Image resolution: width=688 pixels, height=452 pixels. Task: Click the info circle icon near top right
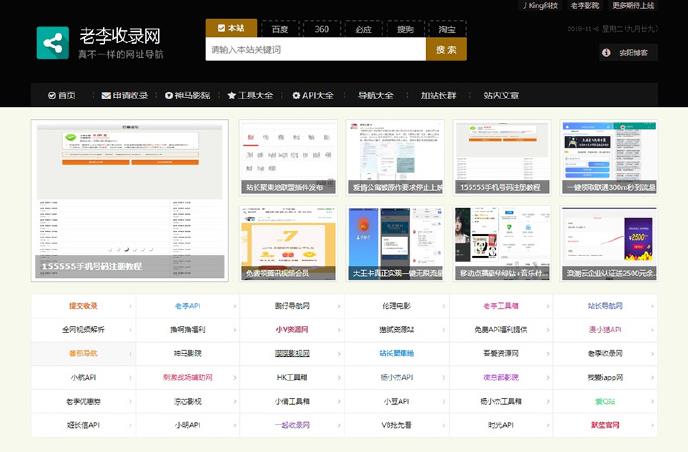(606, 53)
